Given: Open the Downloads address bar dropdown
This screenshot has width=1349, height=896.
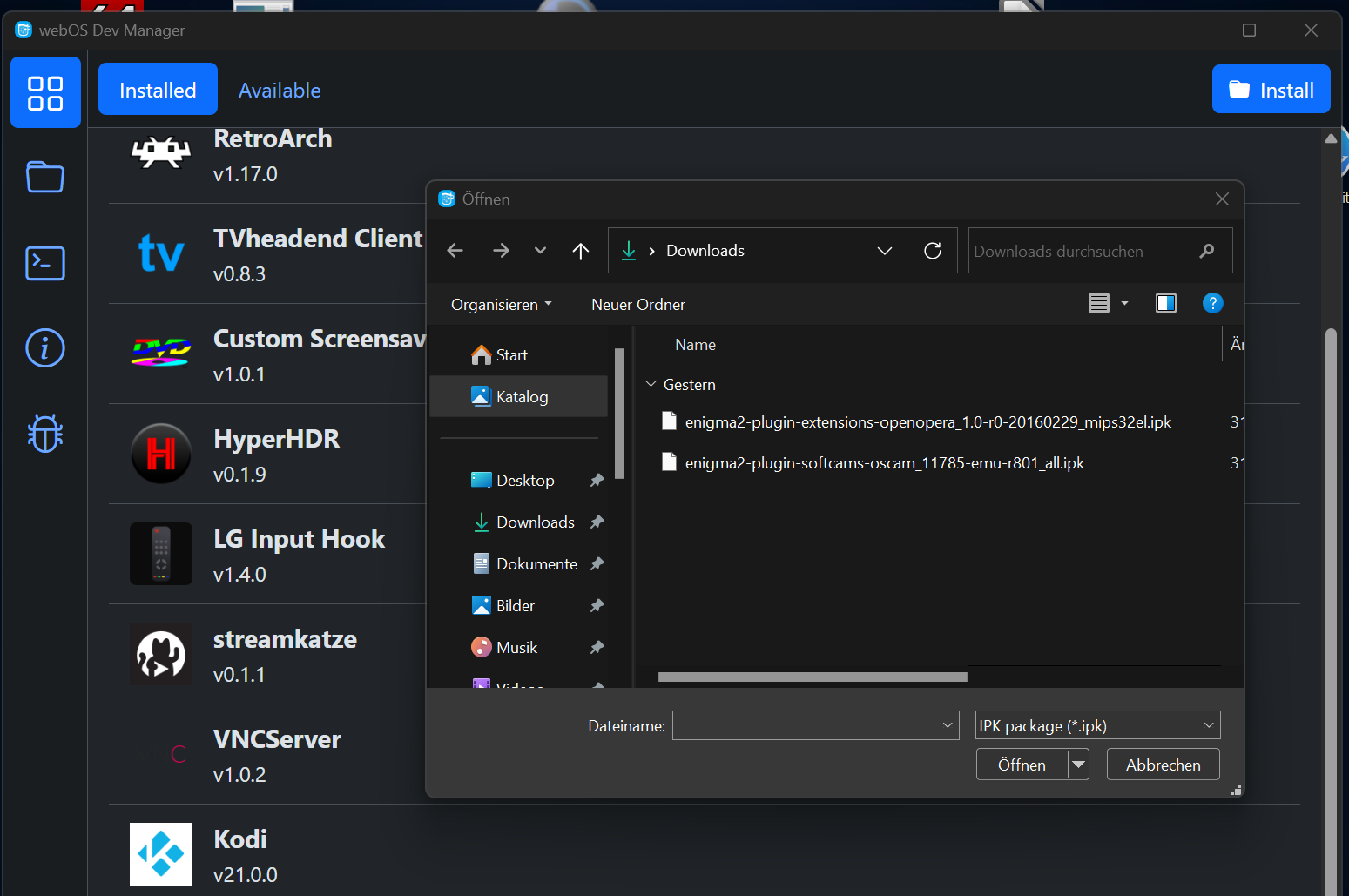Looking at the screenshot, I should (885, 250).
